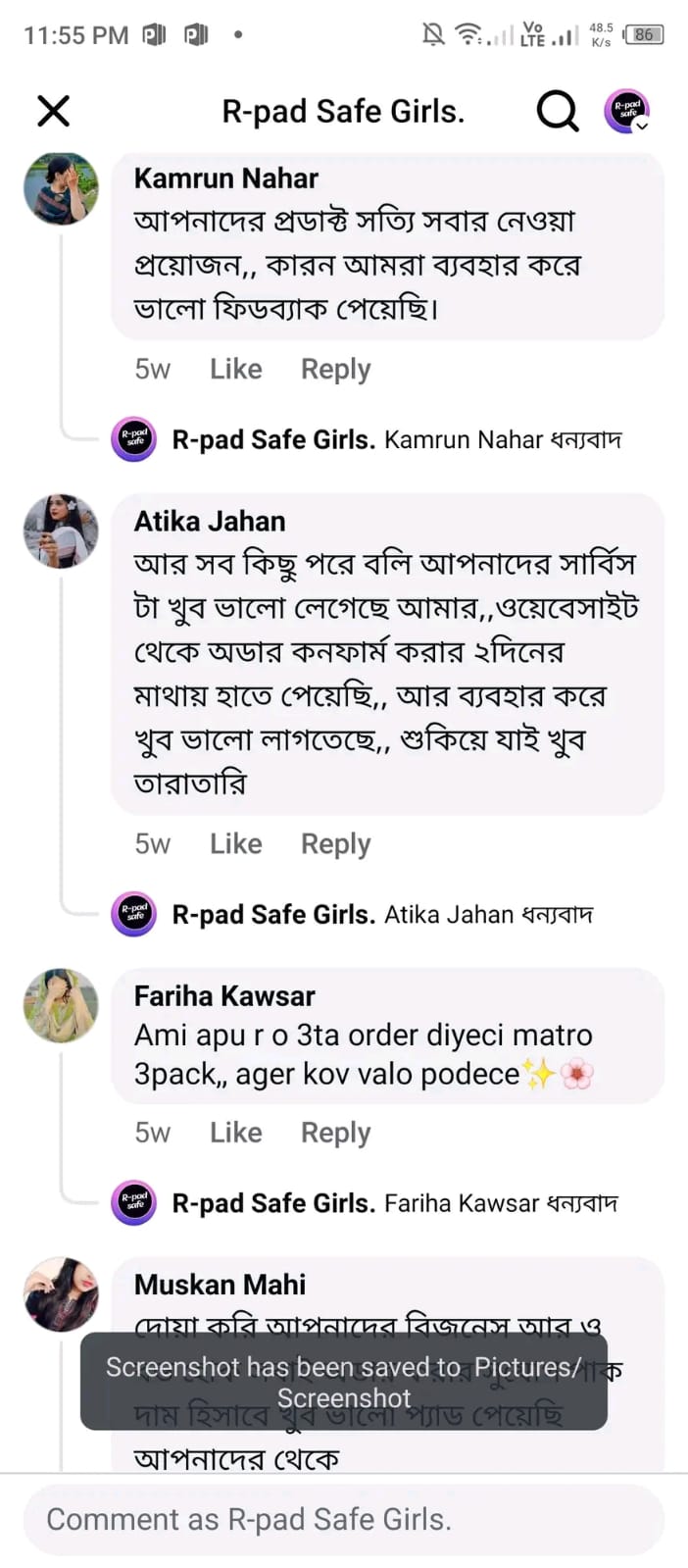
Task: Open the R-pad Safe profile switcher
Action: (627, 111)
